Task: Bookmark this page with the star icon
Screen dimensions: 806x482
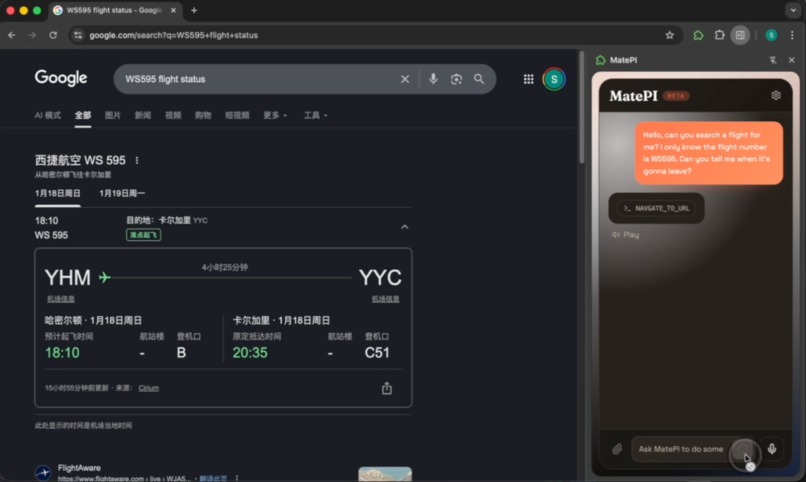Action: click(x=669, y=35)
